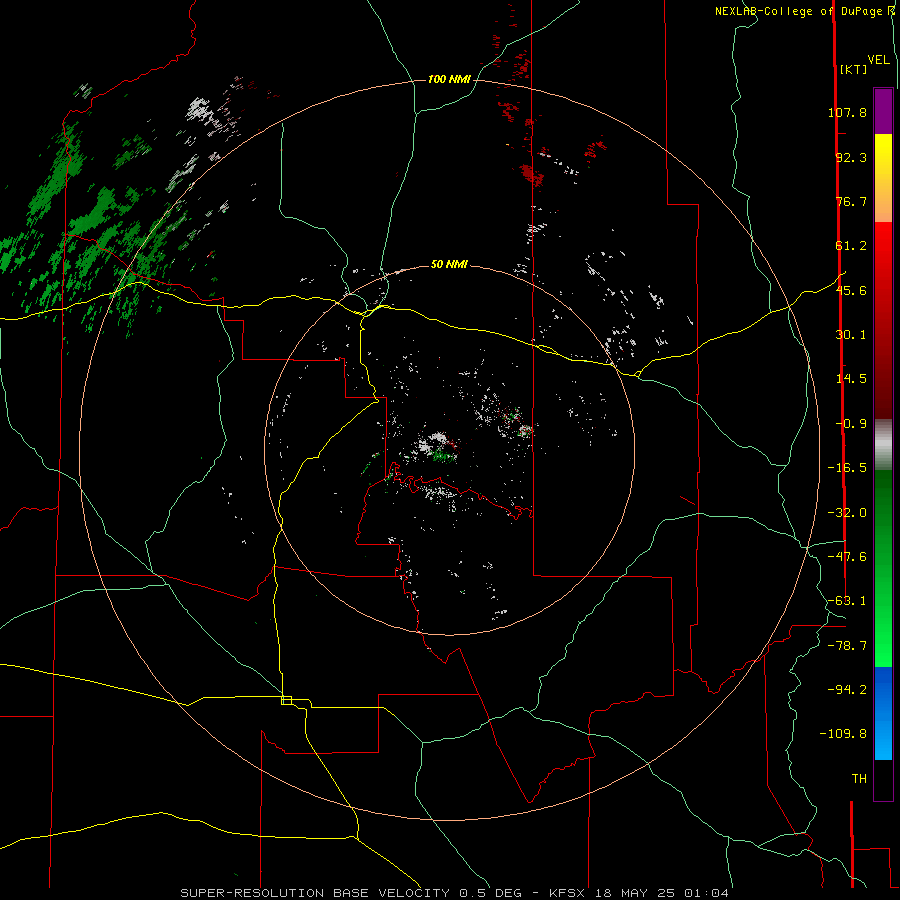Click the gray near-zero segment of the color bar

(x=883, y=445)
